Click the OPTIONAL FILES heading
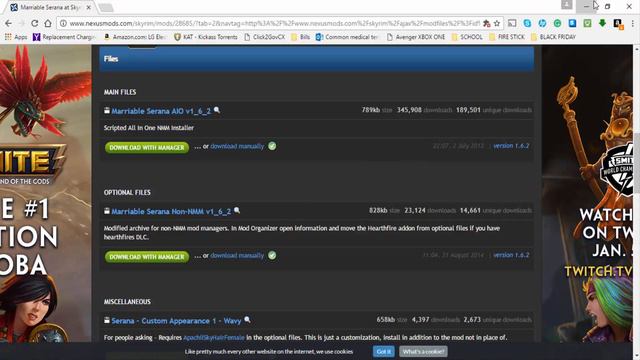Screen dimensions: 640x360 pyautogui.click(x=127, y=192)
